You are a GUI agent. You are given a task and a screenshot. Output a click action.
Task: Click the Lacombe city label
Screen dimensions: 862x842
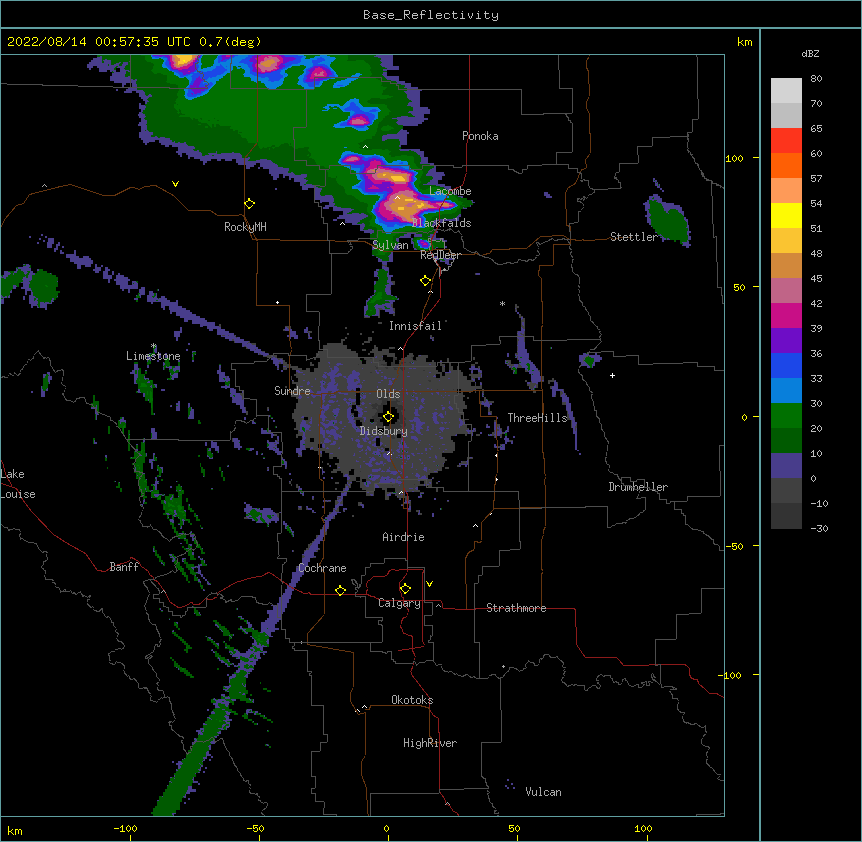point(450,191)
